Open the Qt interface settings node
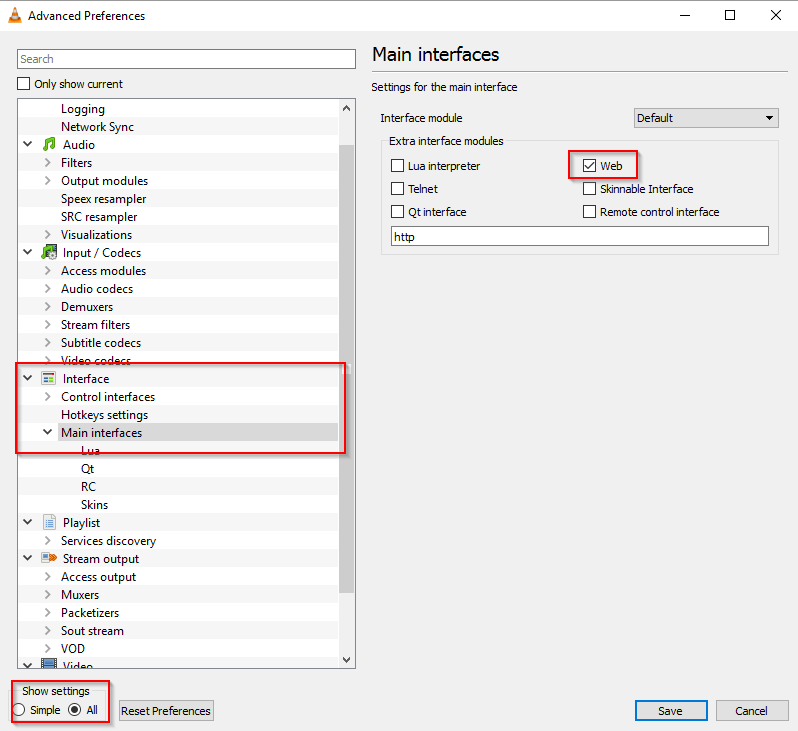This screenshot has height=731, width=798. [x=87, y=468]
